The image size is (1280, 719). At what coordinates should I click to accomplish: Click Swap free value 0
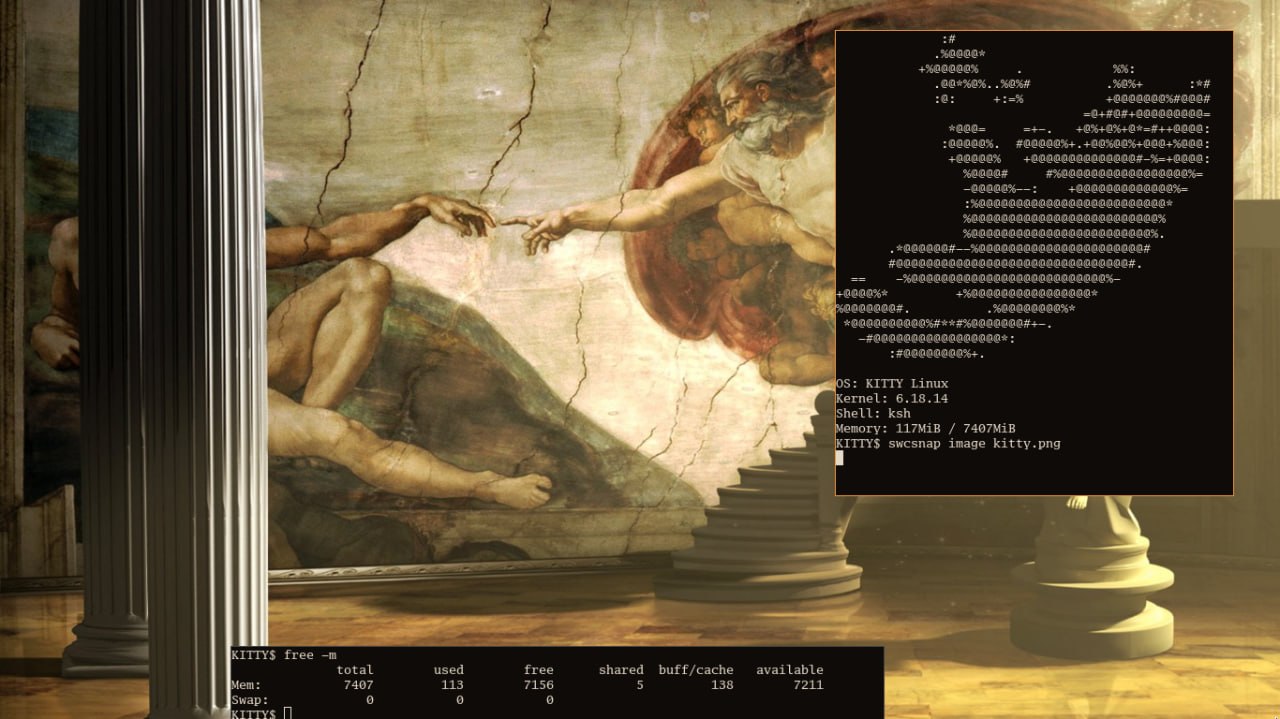coord(550,700)
